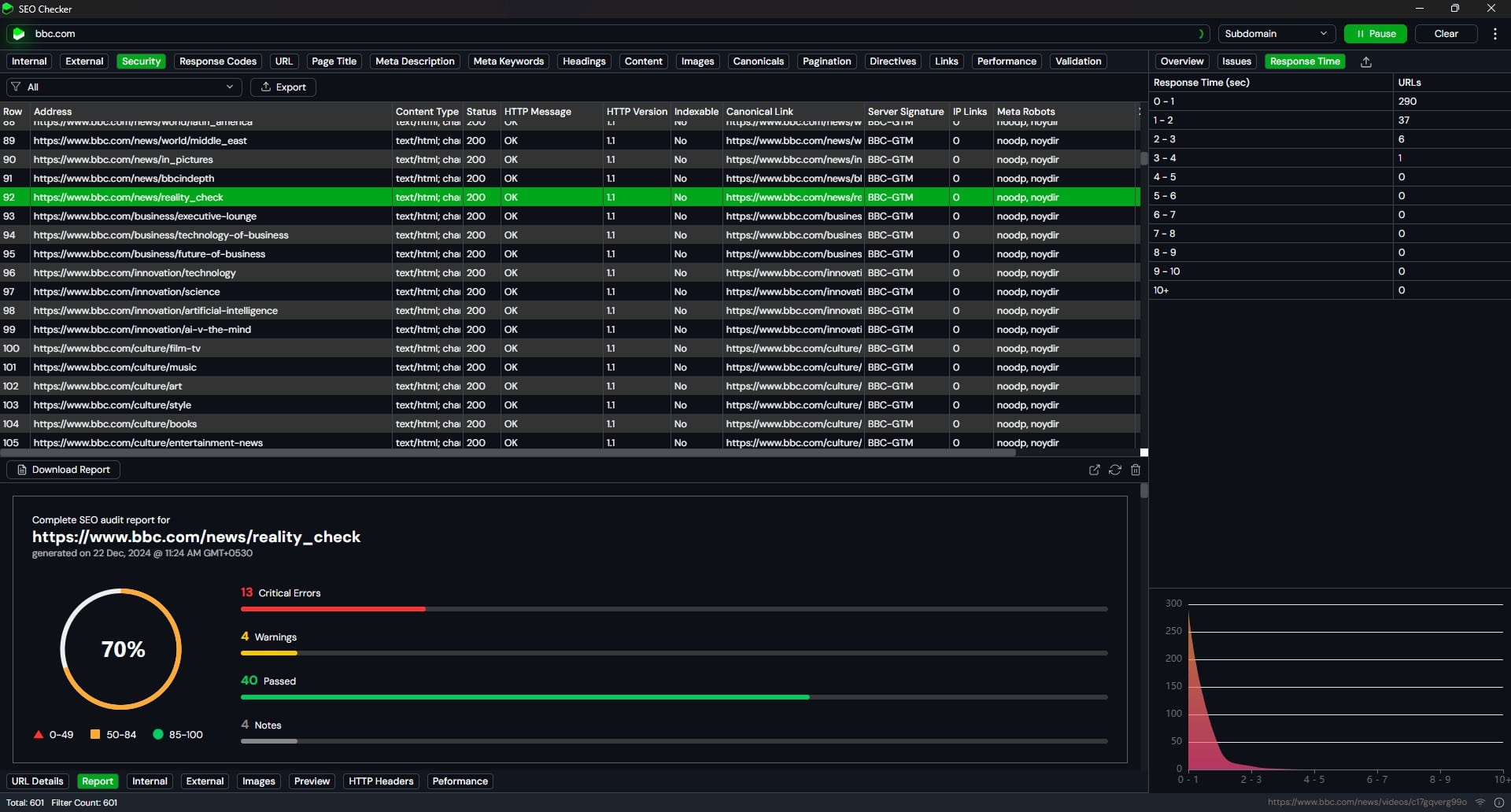
Task: Select row https://www.bbc.com/business/executive-lounge
Action: coord(568,216)
